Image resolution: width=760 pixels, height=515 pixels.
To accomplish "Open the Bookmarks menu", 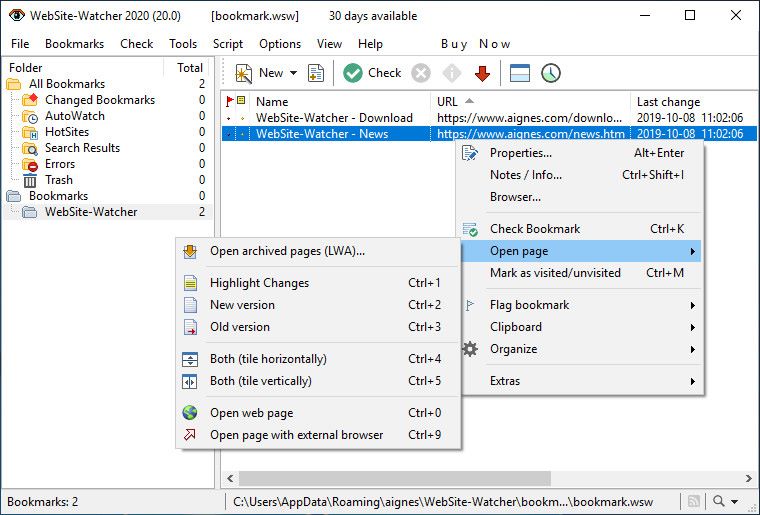I will (74, 44).
